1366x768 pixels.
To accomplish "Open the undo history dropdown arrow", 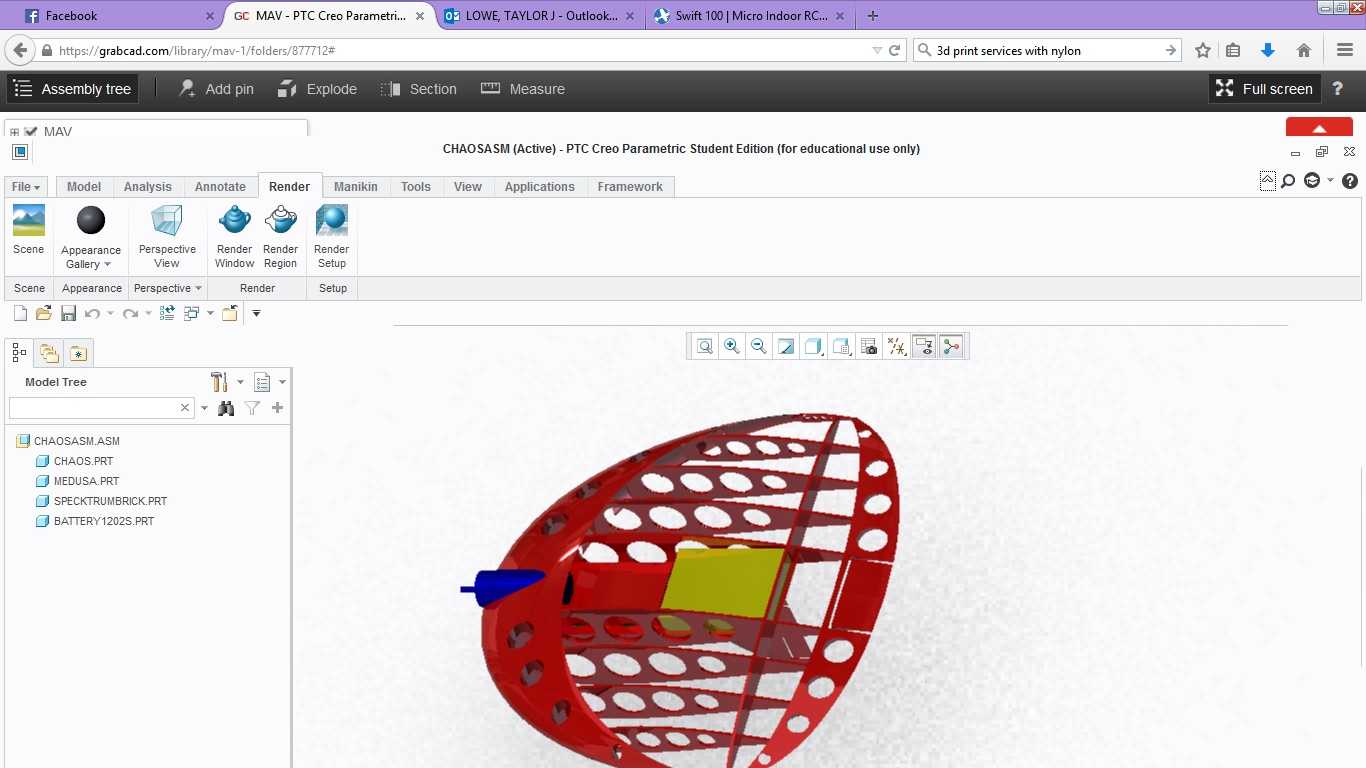I will click(110, 314).
